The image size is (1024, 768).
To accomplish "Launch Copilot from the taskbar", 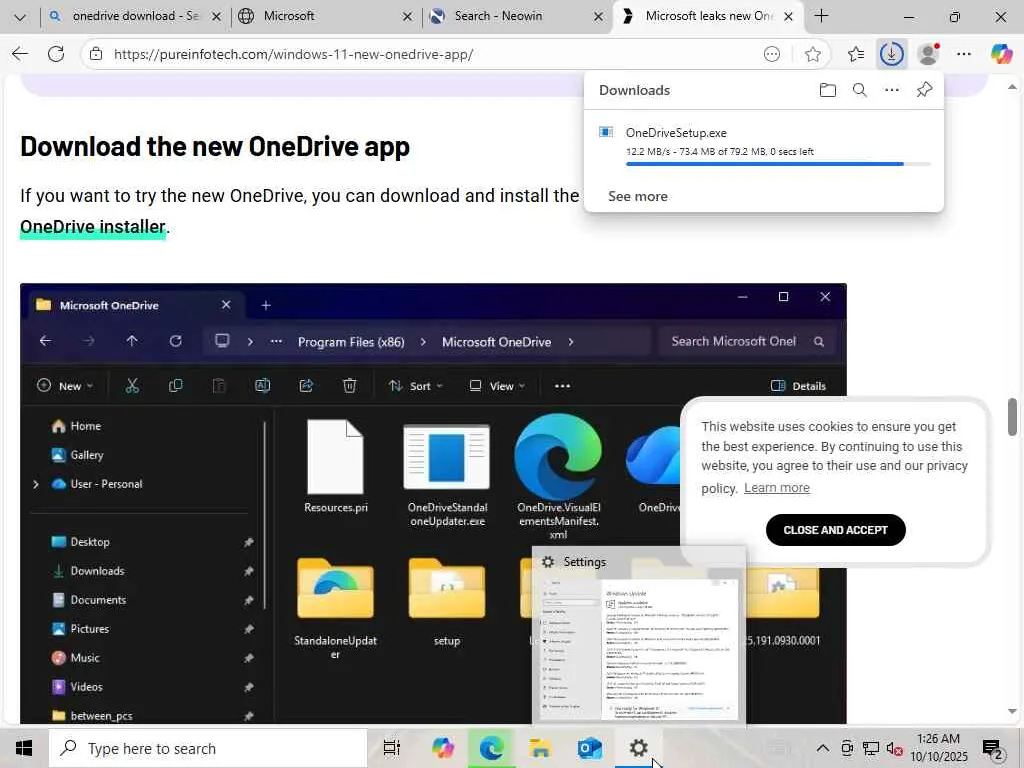I will click(443, 748).
